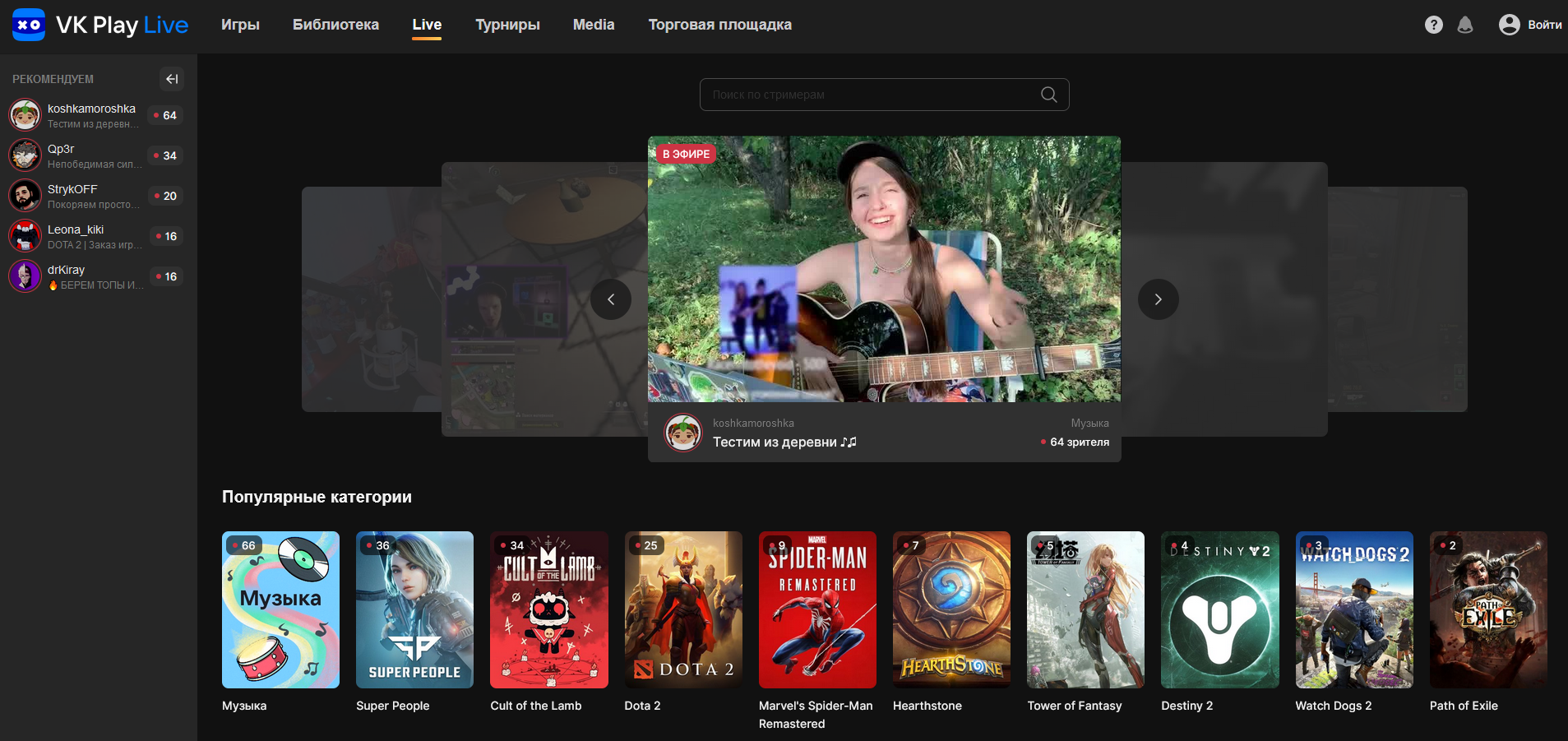Open koshkamoroshka channel name in sidebar
The width and height of the screenshot is (1568, 741).
91,109
